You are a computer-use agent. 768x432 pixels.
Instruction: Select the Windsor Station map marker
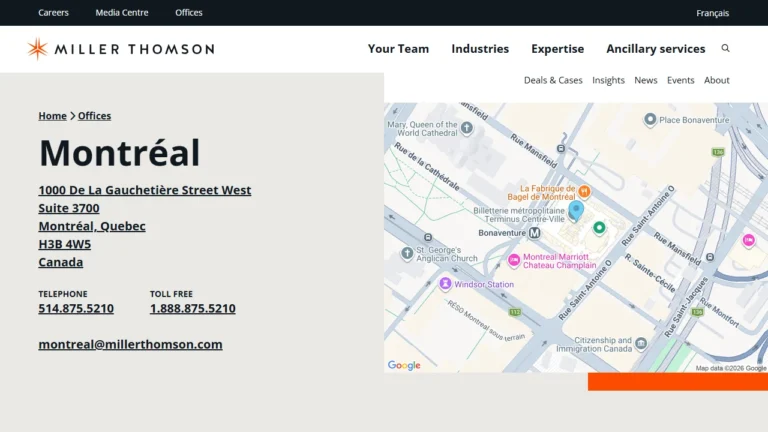(x=445, y=284)
